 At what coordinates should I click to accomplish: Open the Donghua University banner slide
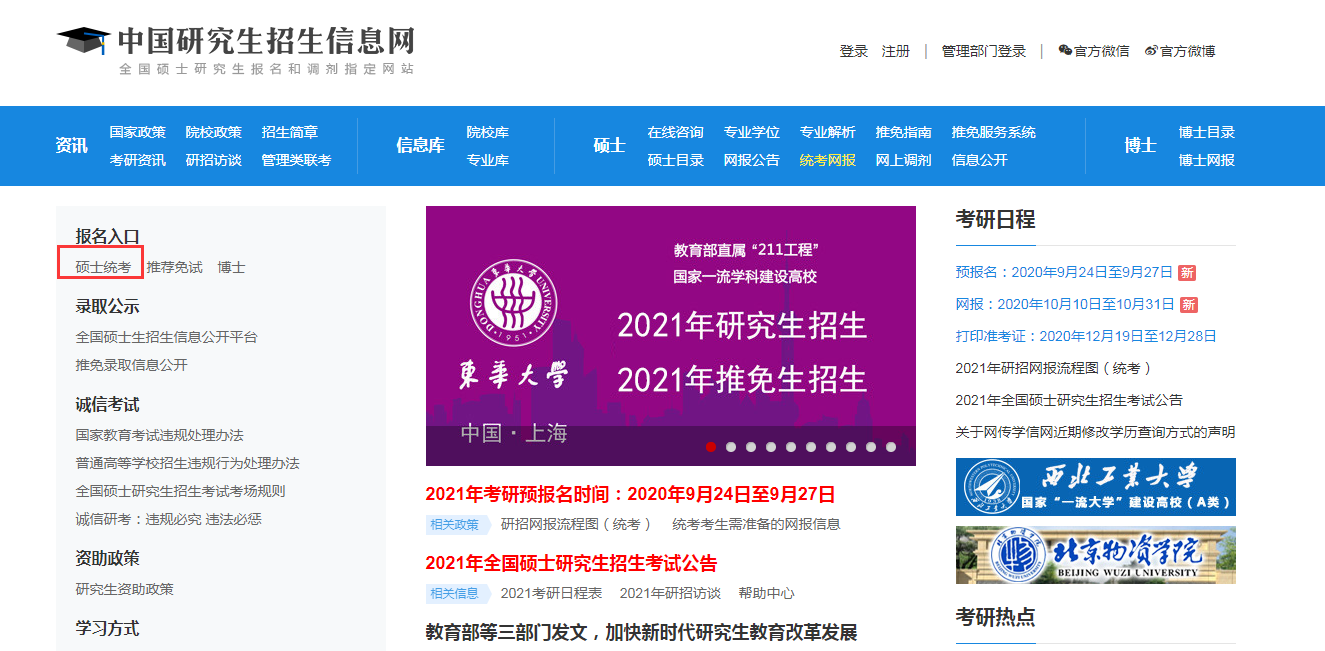[x=671, y=336]
